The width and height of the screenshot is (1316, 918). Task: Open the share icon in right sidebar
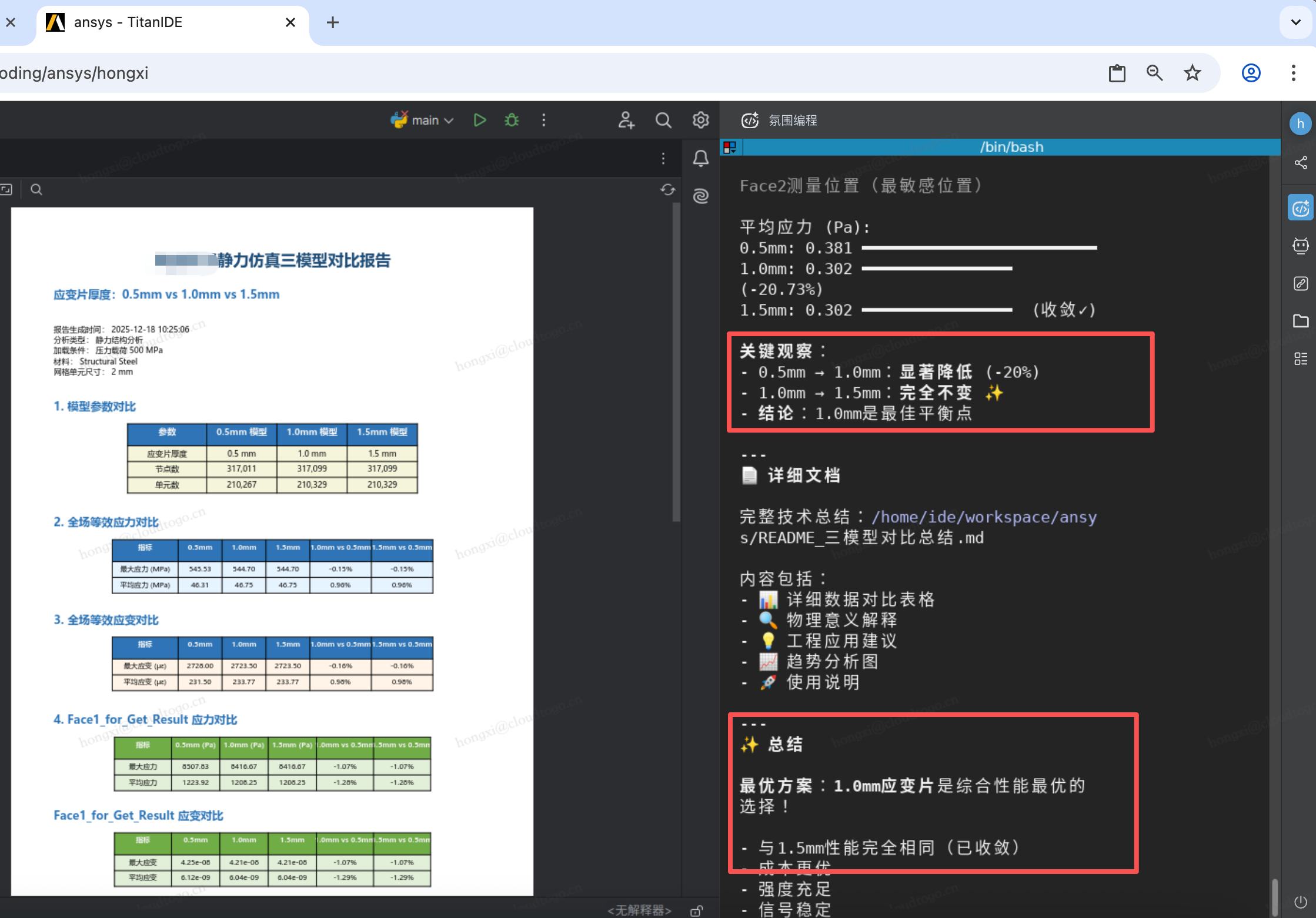[x=1301, y=163]
